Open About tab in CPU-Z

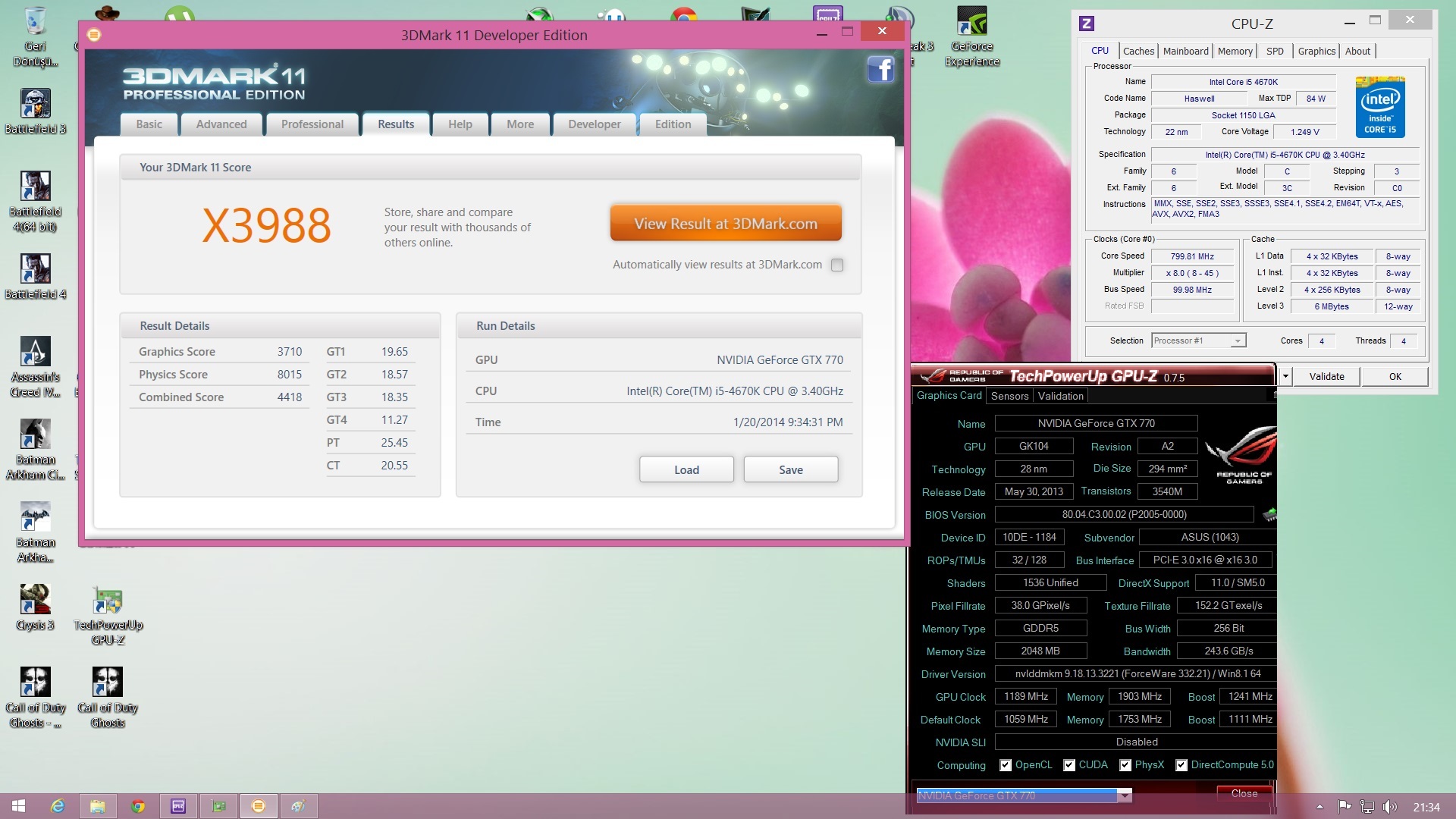[x=1357, y=51]
